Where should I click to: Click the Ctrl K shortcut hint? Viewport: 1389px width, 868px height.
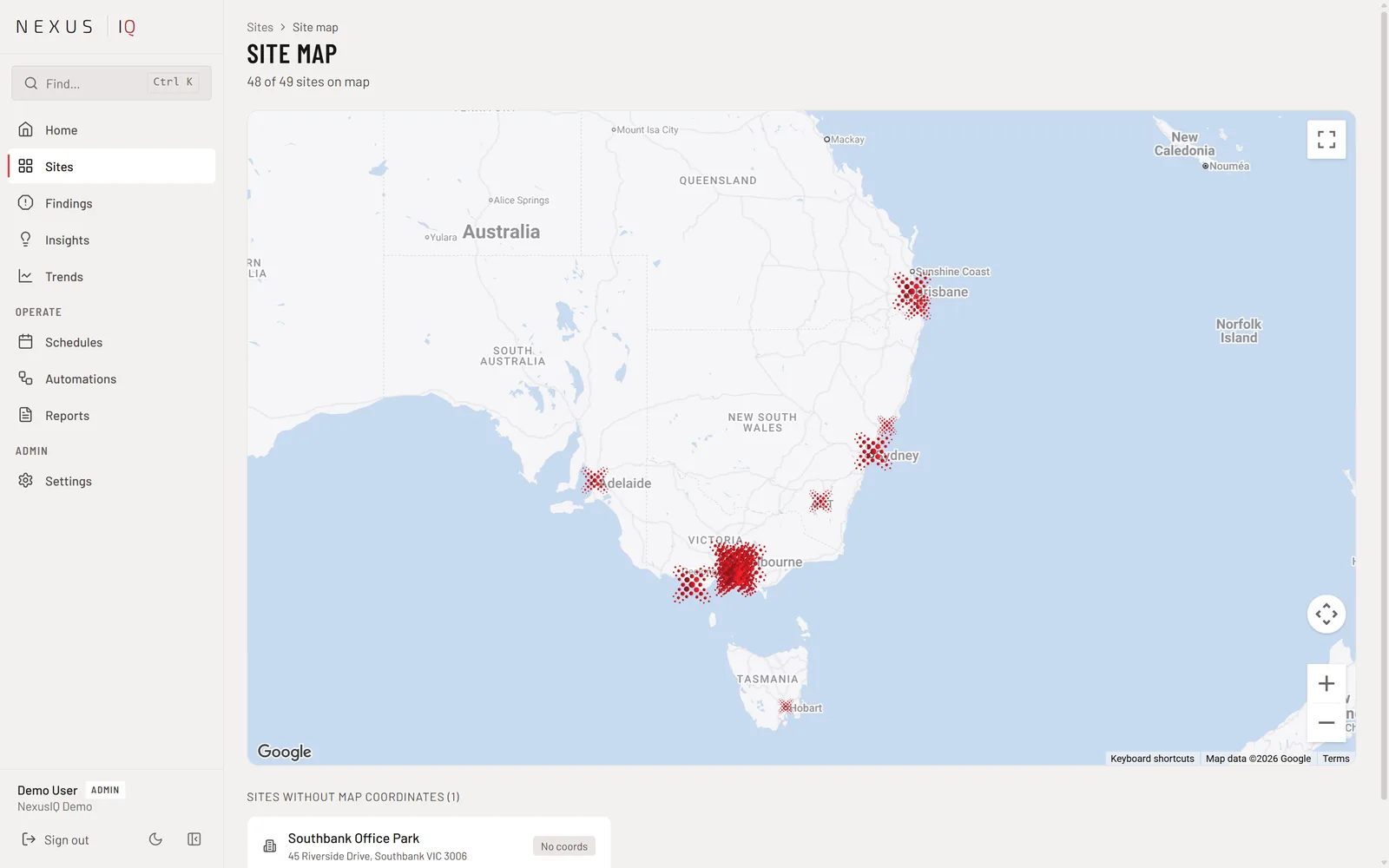click(173, 82)
